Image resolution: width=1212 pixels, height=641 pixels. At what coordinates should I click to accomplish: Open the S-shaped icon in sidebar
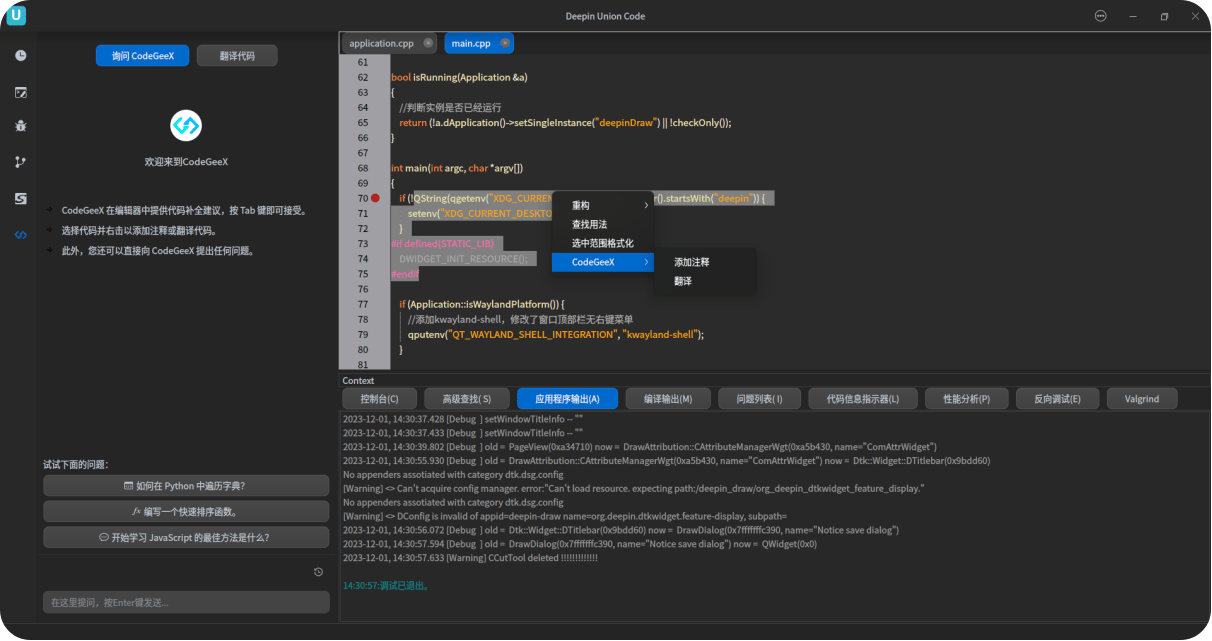21,198
